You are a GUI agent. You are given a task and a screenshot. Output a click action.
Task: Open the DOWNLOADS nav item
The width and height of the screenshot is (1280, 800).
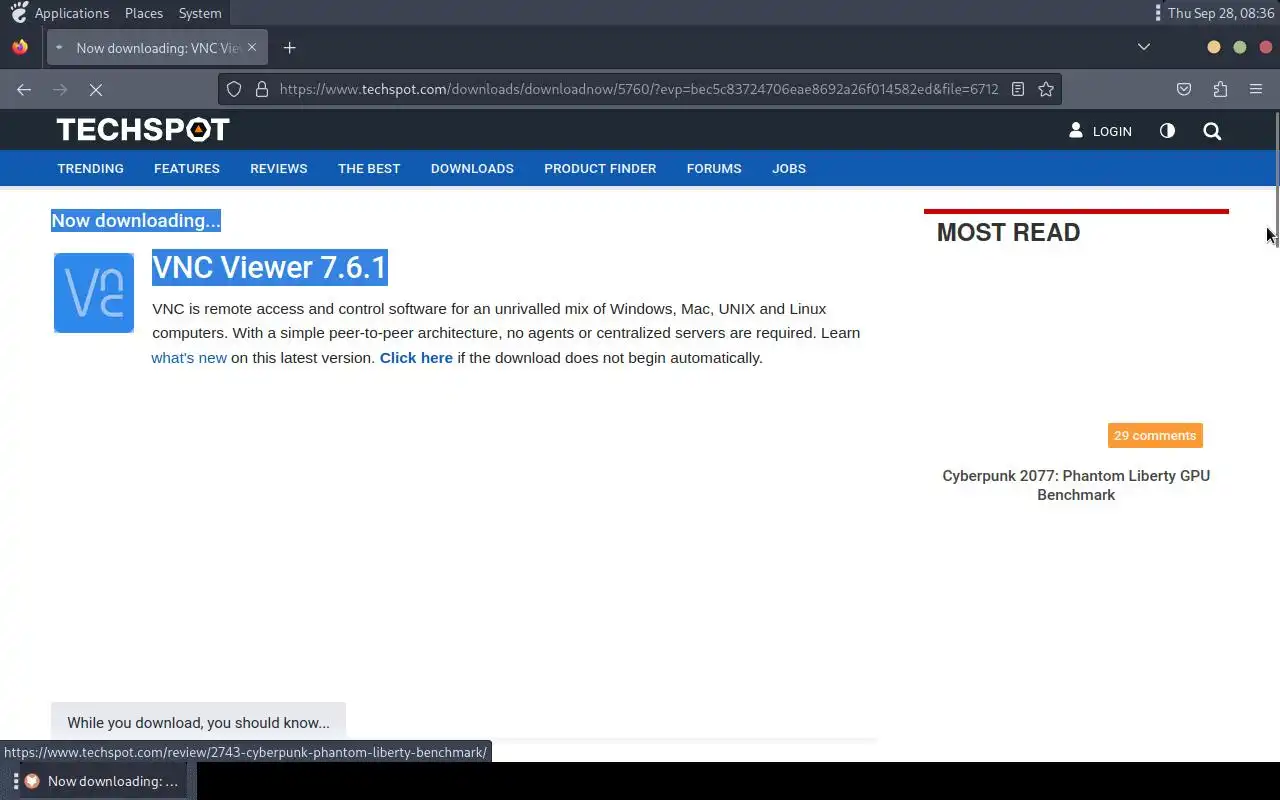click(472, 168)
